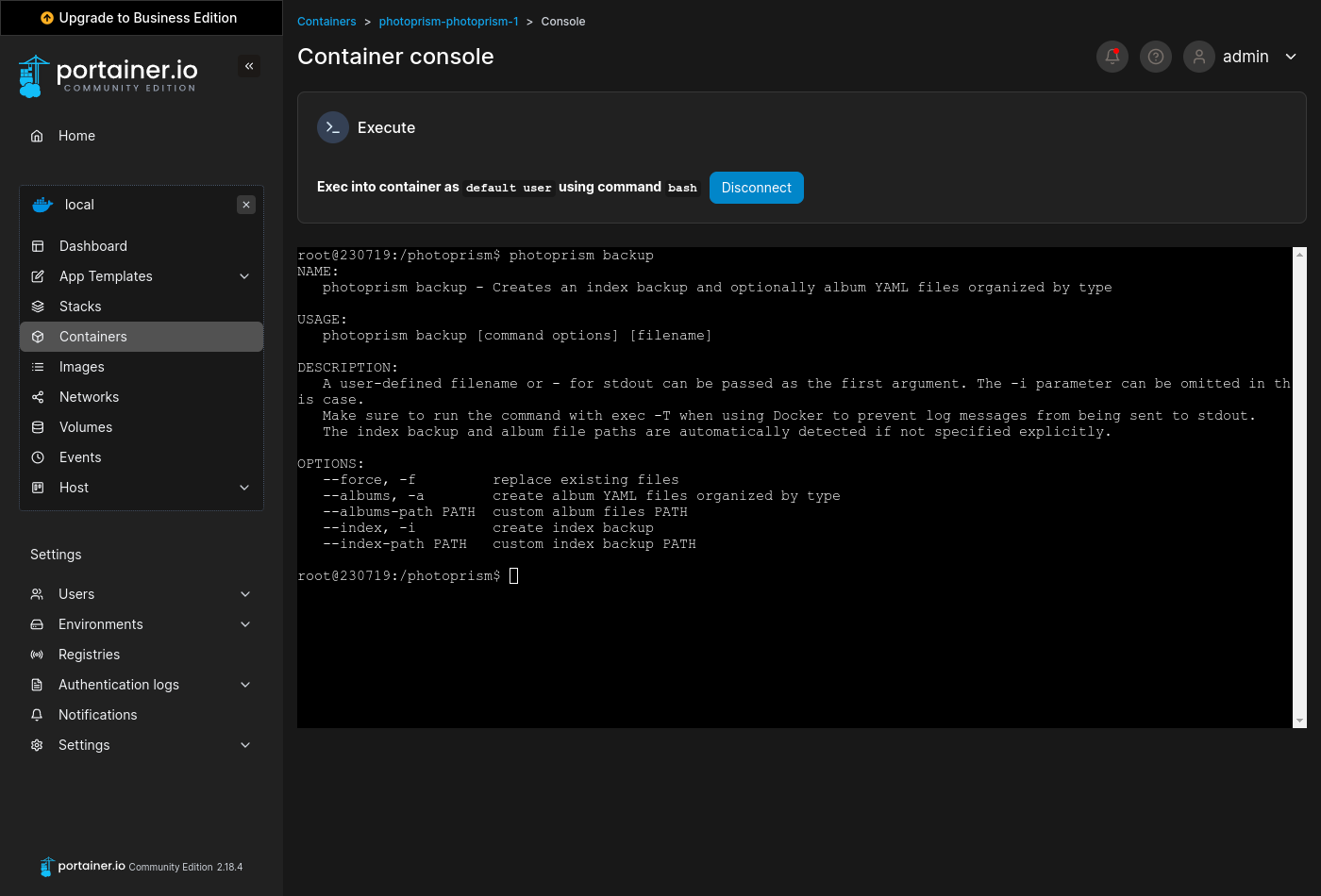The width and height of the screenshot is (1321, 896).
Task: Select the Images sidebar icon
Action: click(81, 366)
